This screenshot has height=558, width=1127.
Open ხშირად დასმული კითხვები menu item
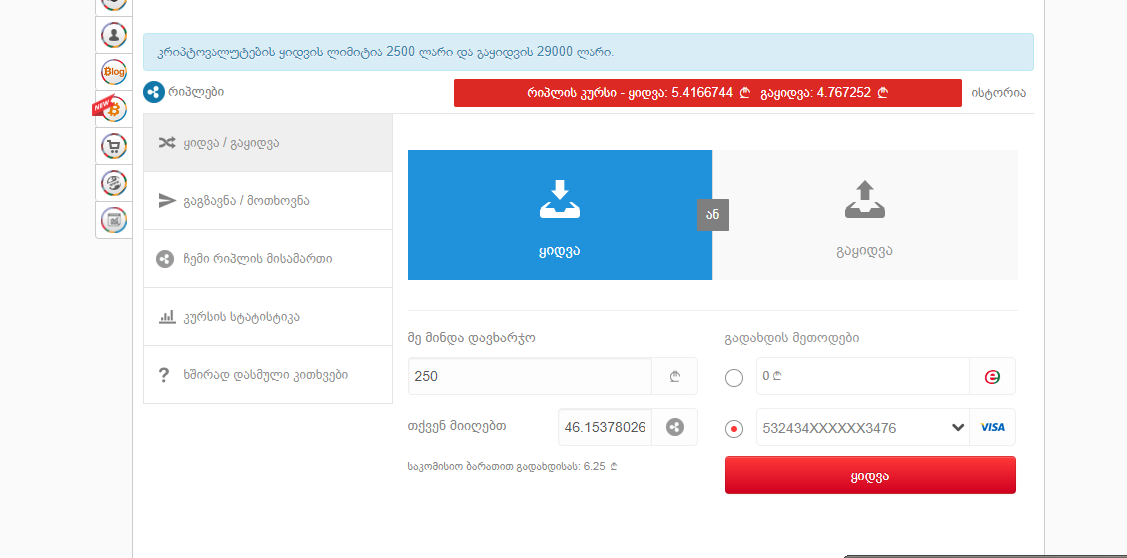tap(268, 375)
